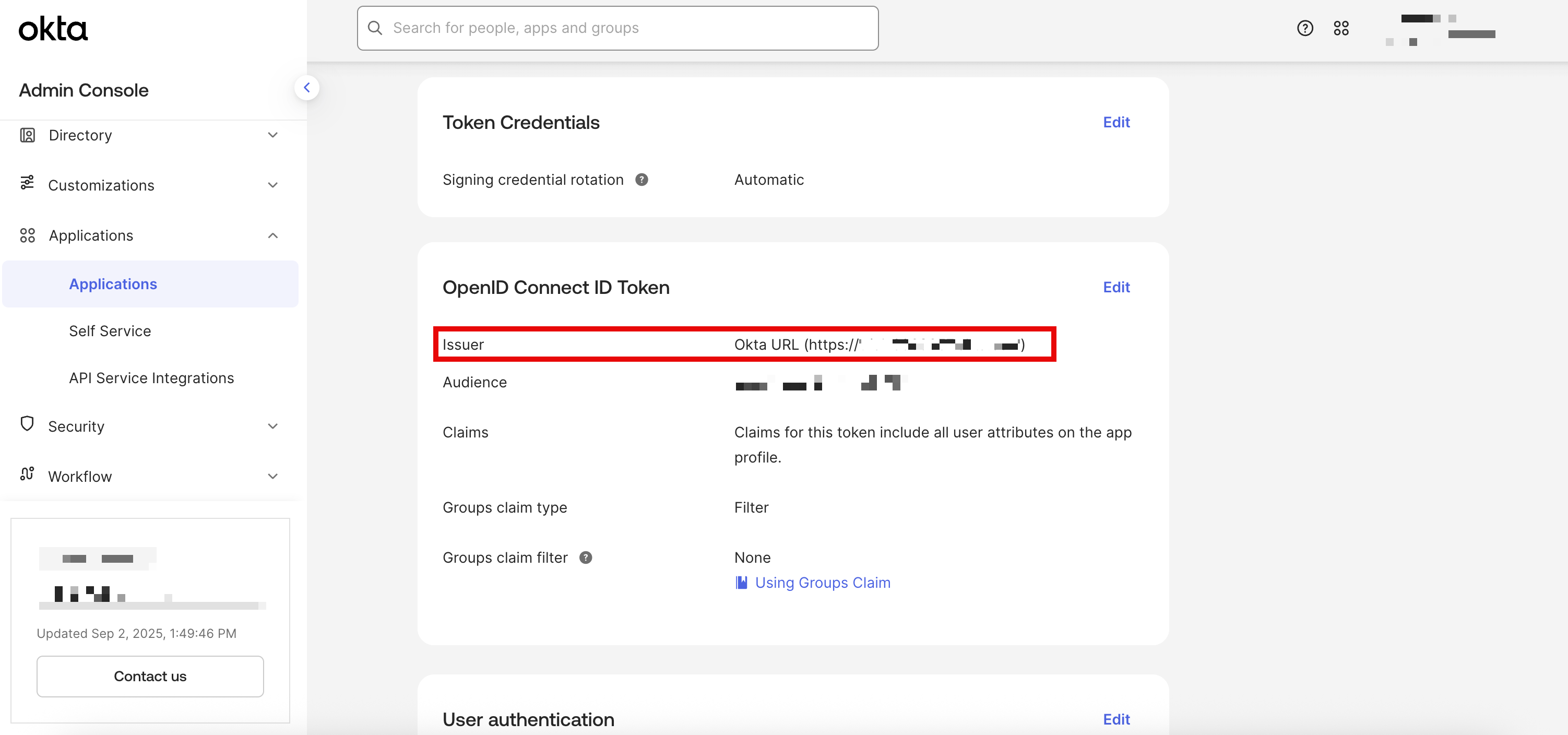Click the Customizations sliders icon
This screenshot has height=735, width=1568.
(27, 183)
